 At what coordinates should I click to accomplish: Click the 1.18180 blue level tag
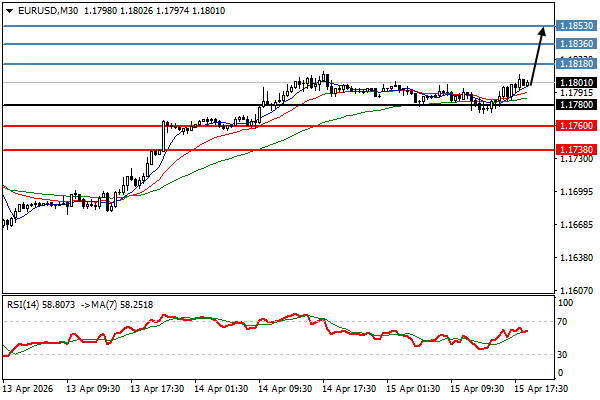coord(578,64)
